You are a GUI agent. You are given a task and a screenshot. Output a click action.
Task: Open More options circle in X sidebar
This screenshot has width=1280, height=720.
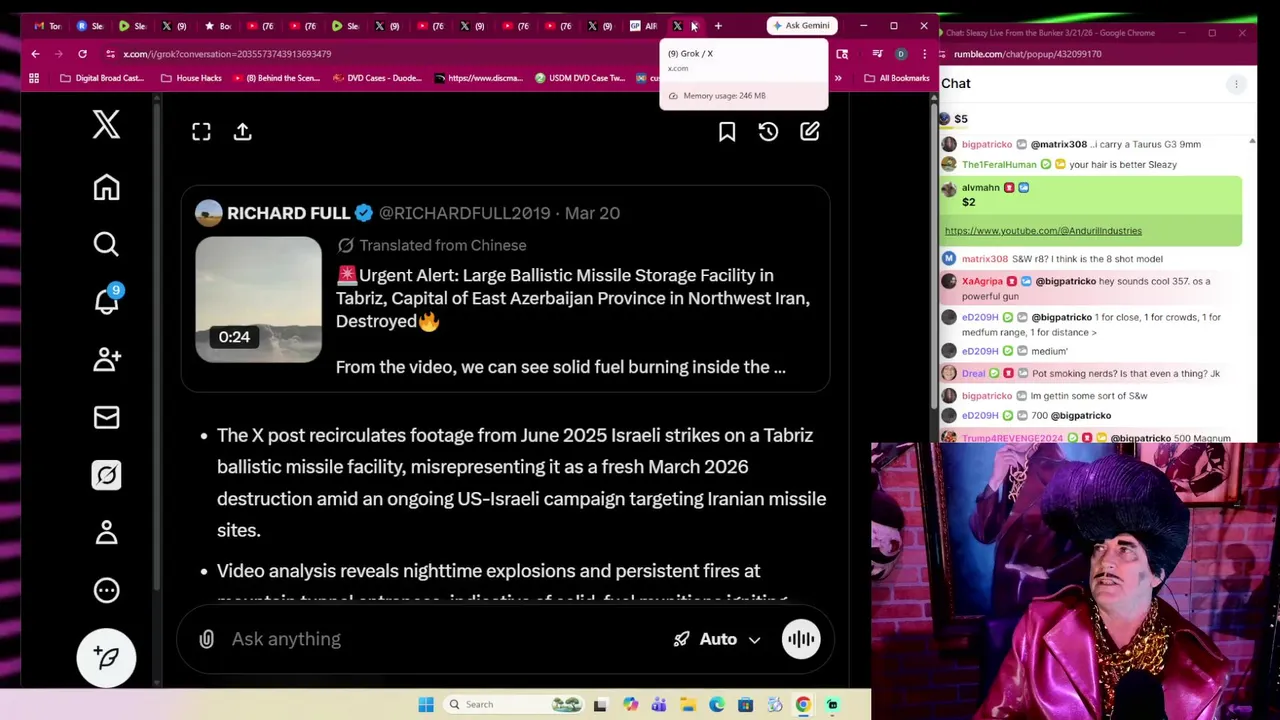pos(106,590)
